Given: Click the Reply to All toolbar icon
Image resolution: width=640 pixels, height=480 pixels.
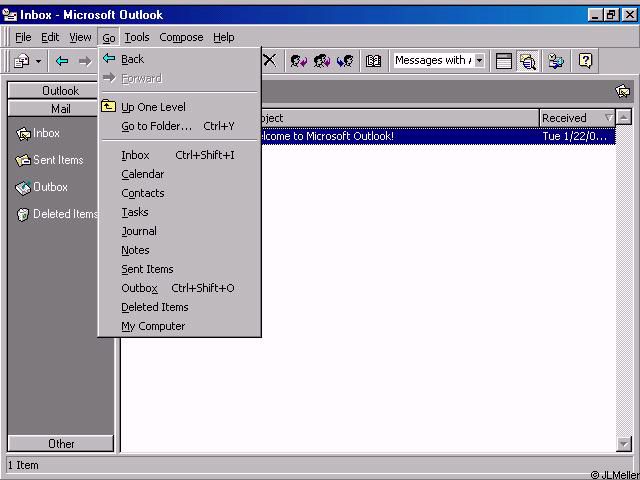Looking at the screenshot, I should tap(322, 61).
